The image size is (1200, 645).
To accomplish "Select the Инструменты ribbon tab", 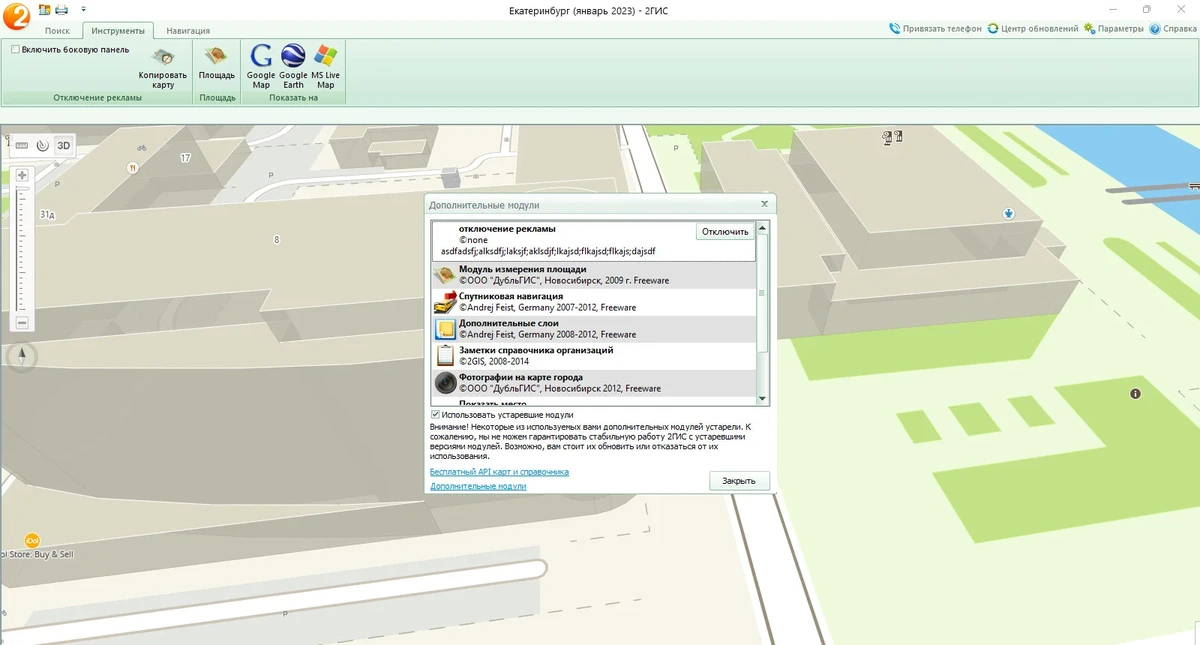I will click(118, 31).
